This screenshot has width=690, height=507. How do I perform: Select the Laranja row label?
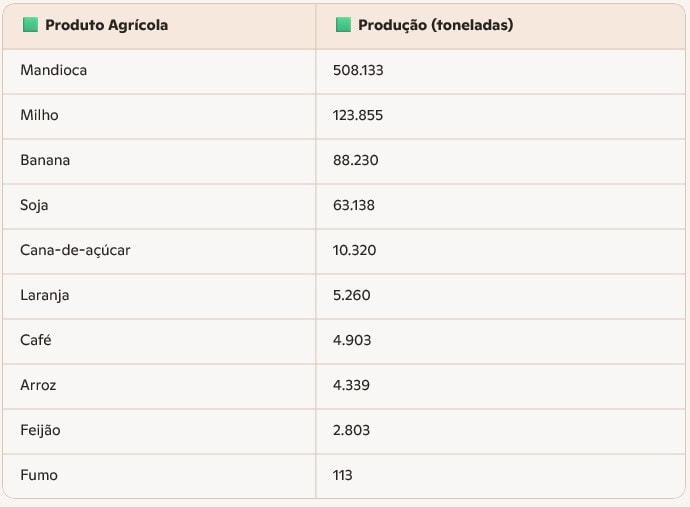(x=45, y=295)
